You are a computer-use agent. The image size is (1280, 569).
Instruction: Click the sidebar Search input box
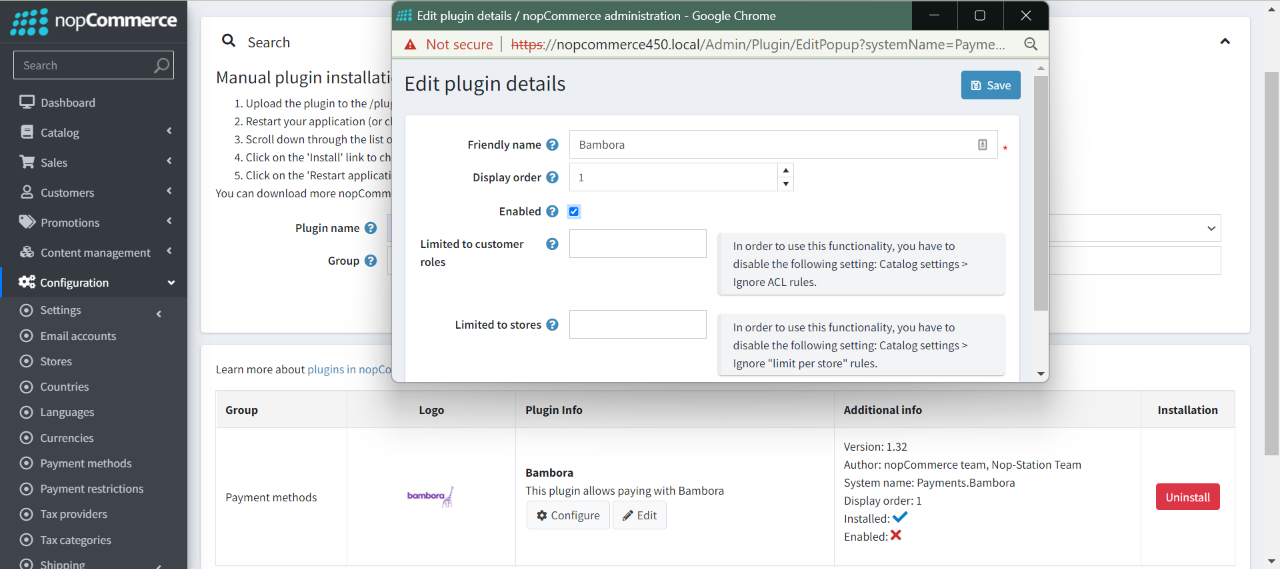coord(93,66)
